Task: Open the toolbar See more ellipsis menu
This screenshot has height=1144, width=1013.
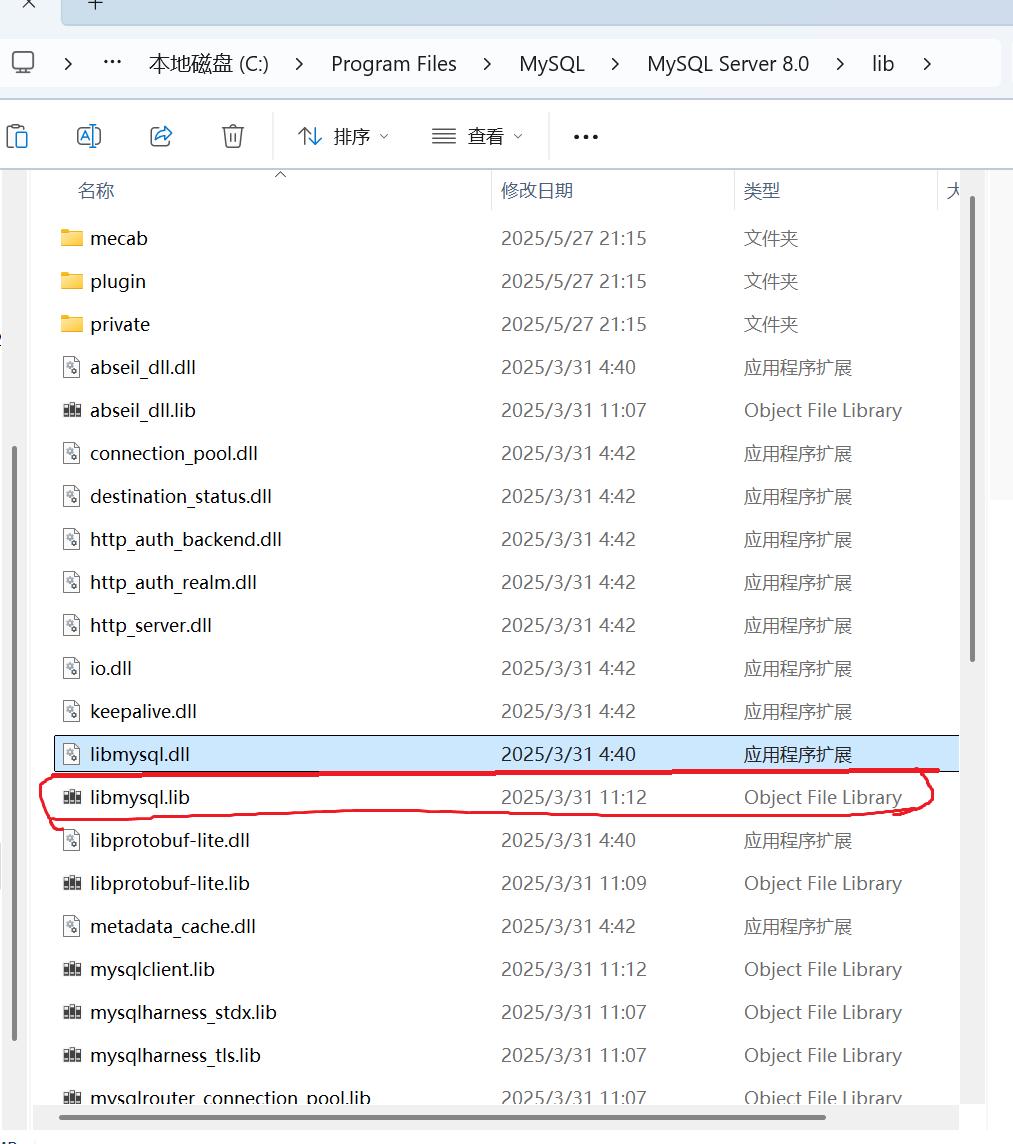Action: pos(585,136)
